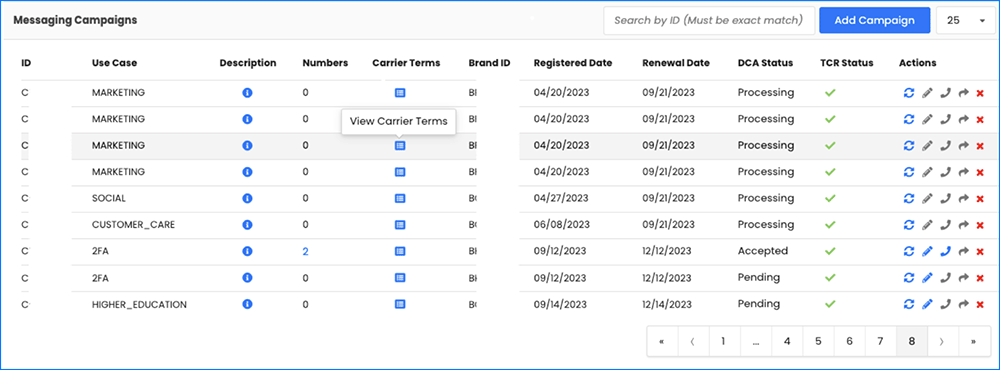Go to page 6
1000x370 pixels.
849,341
